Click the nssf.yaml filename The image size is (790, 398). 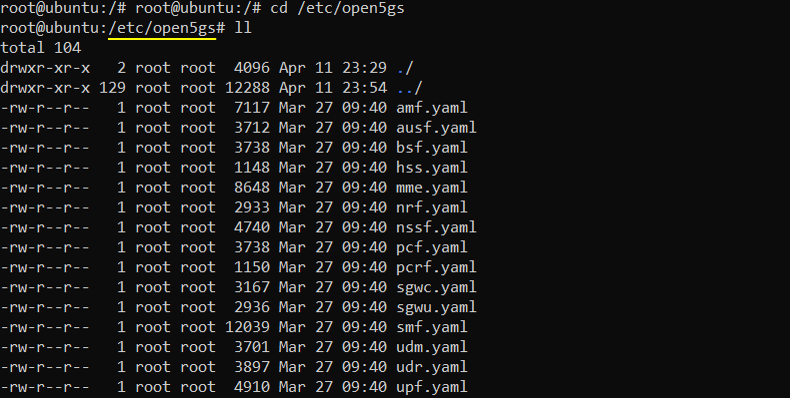436,227
